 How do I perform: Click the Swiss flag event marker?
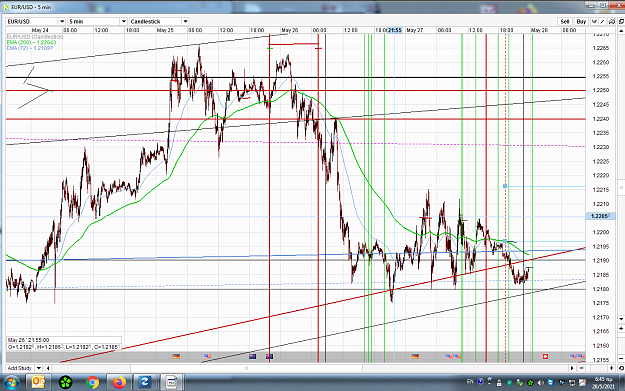pyautogui.click(x=546, y=356)
